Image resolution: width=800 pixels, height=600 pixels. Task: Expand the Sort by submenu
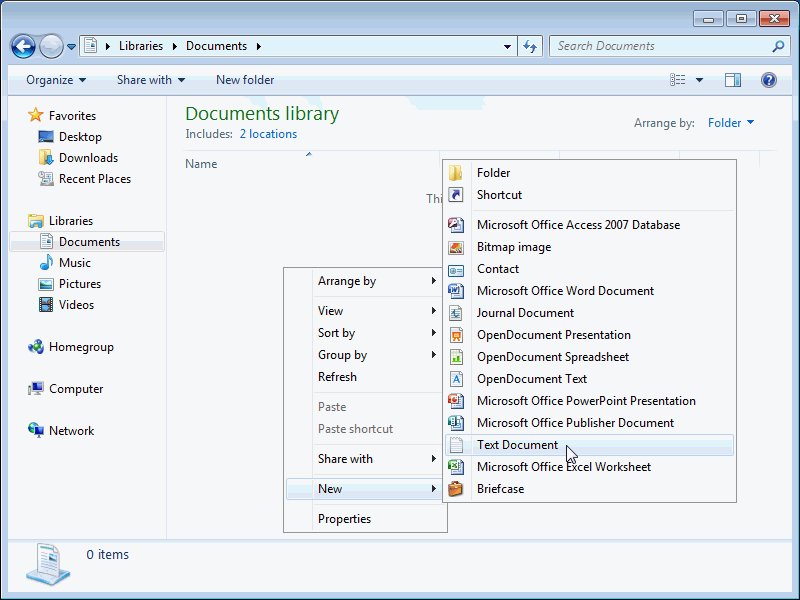364,333
